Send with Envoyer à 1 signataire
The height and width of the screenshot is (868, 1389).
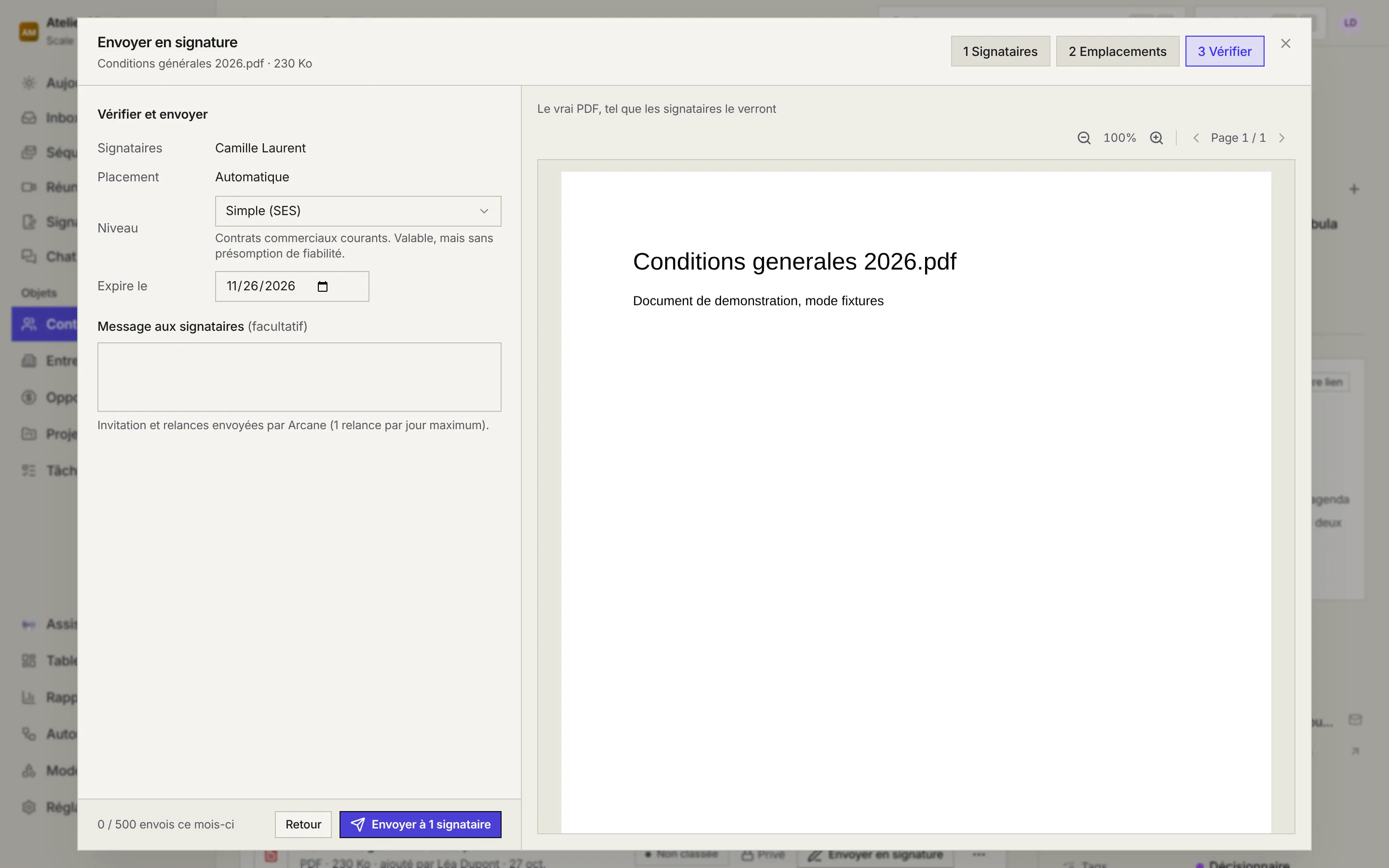(x=420, y=825)
